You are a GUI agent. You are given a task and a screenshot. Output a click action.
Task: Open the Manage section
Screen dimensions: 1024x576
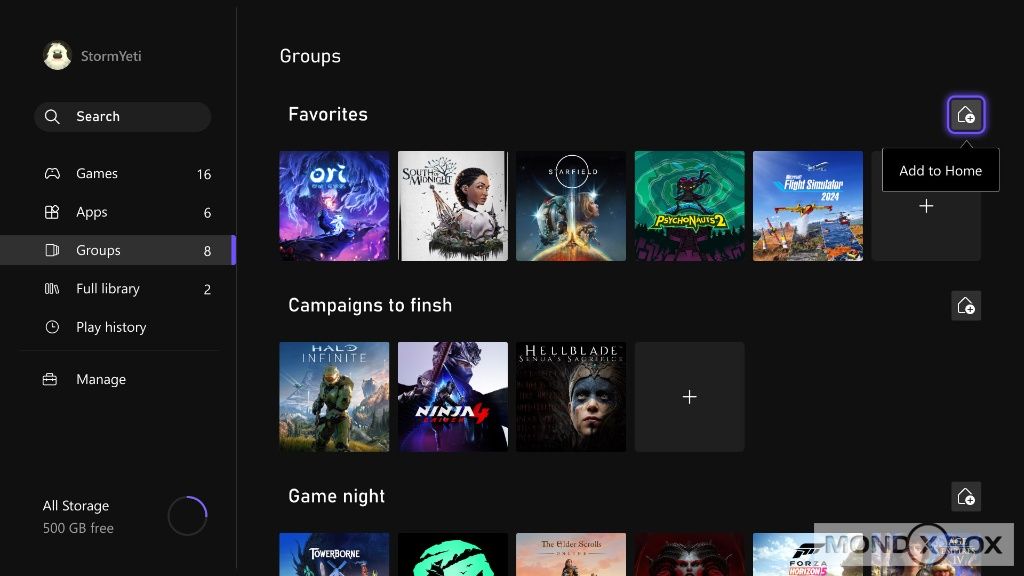pyautogui.click(x=101, y=380)
